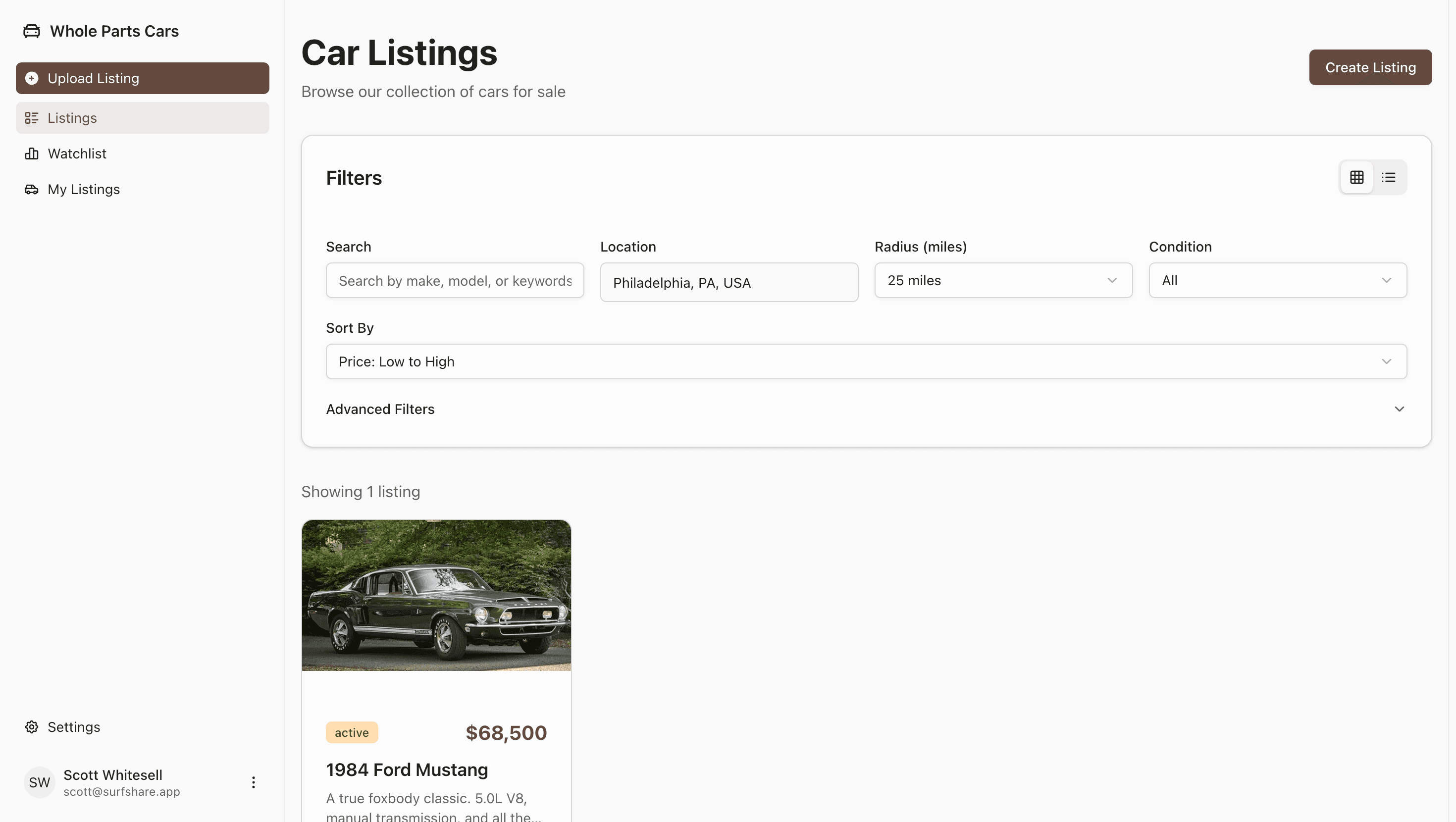Open the 1984 Ford Mustang listing
This screenshot has height=822, width=1456.
point(407,770)
